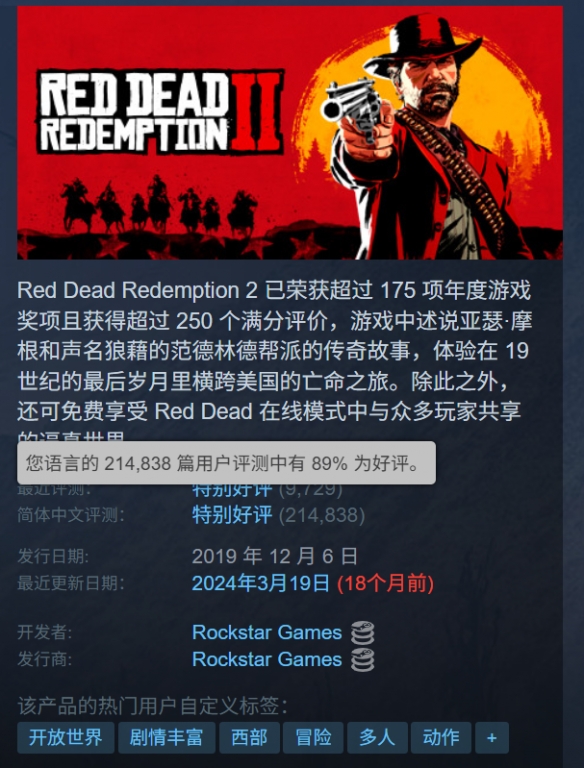The width and height of the screenshot is (584, 768).
Task: Choose the 西部 tag
Action: pyautogui.click(x=249, y=737)
